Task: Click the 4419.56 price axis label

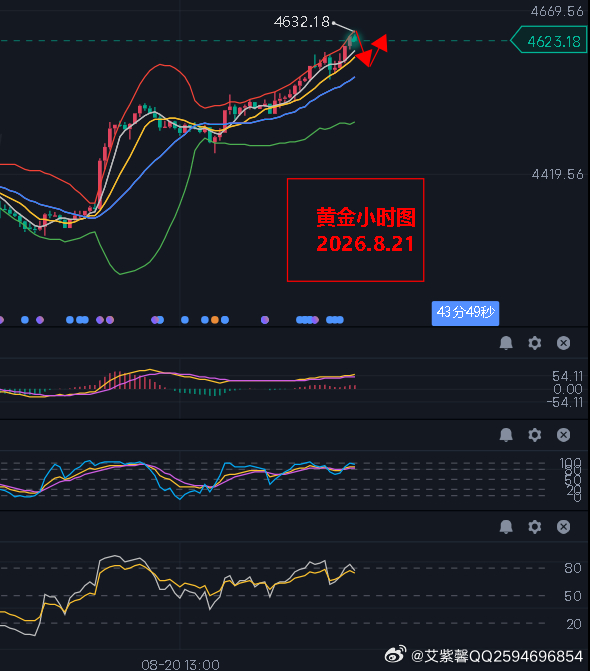Action: [557, 174]
